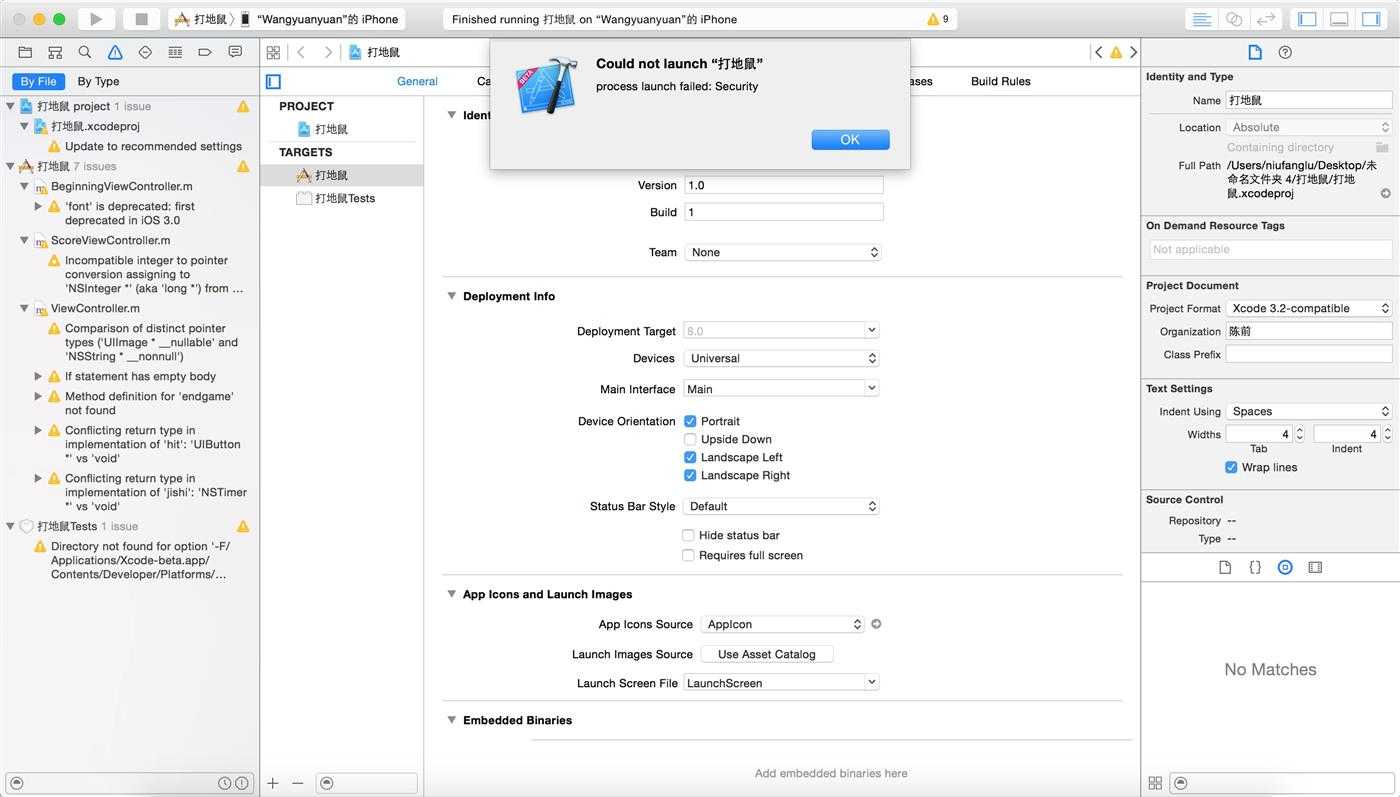Image resolution: width=1400 pixels, height=797 pixels.
Task: Select the By File filter
Action: (39, 82)
